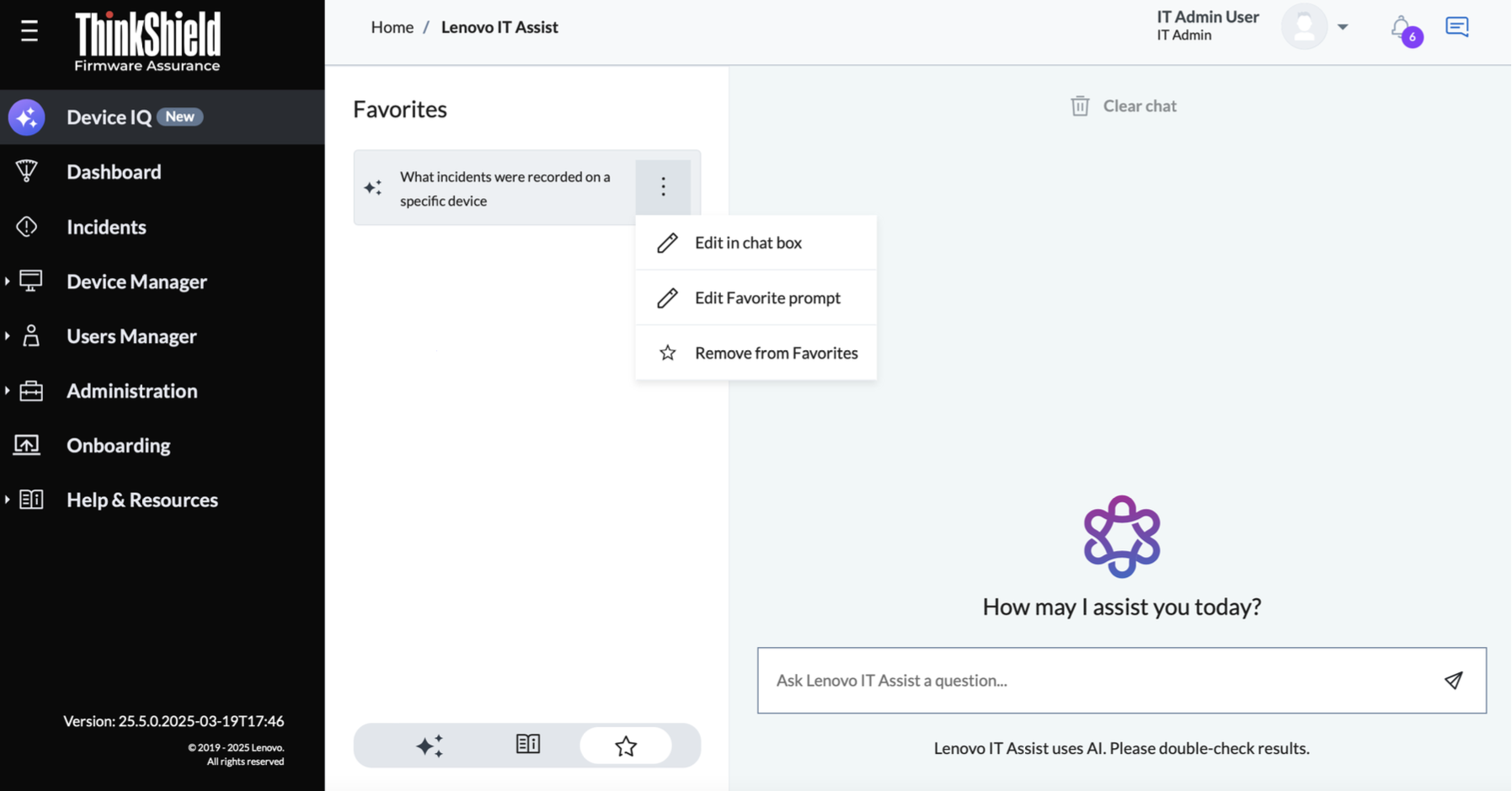
Task: Open the hamburger menu icon
Action: pyautogui.click(x=29, y=31)
